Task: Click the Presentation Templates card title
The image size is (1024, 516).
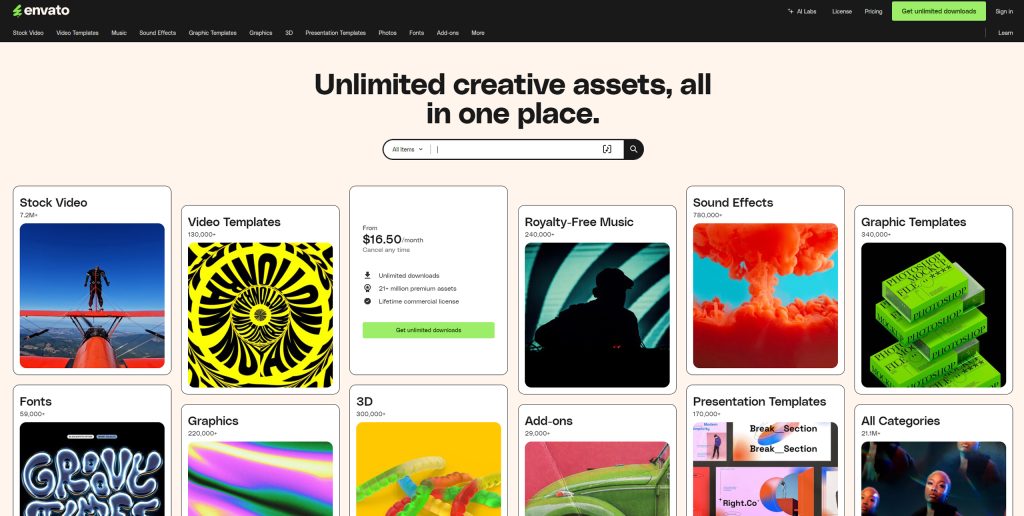Action: pos(760,402)
